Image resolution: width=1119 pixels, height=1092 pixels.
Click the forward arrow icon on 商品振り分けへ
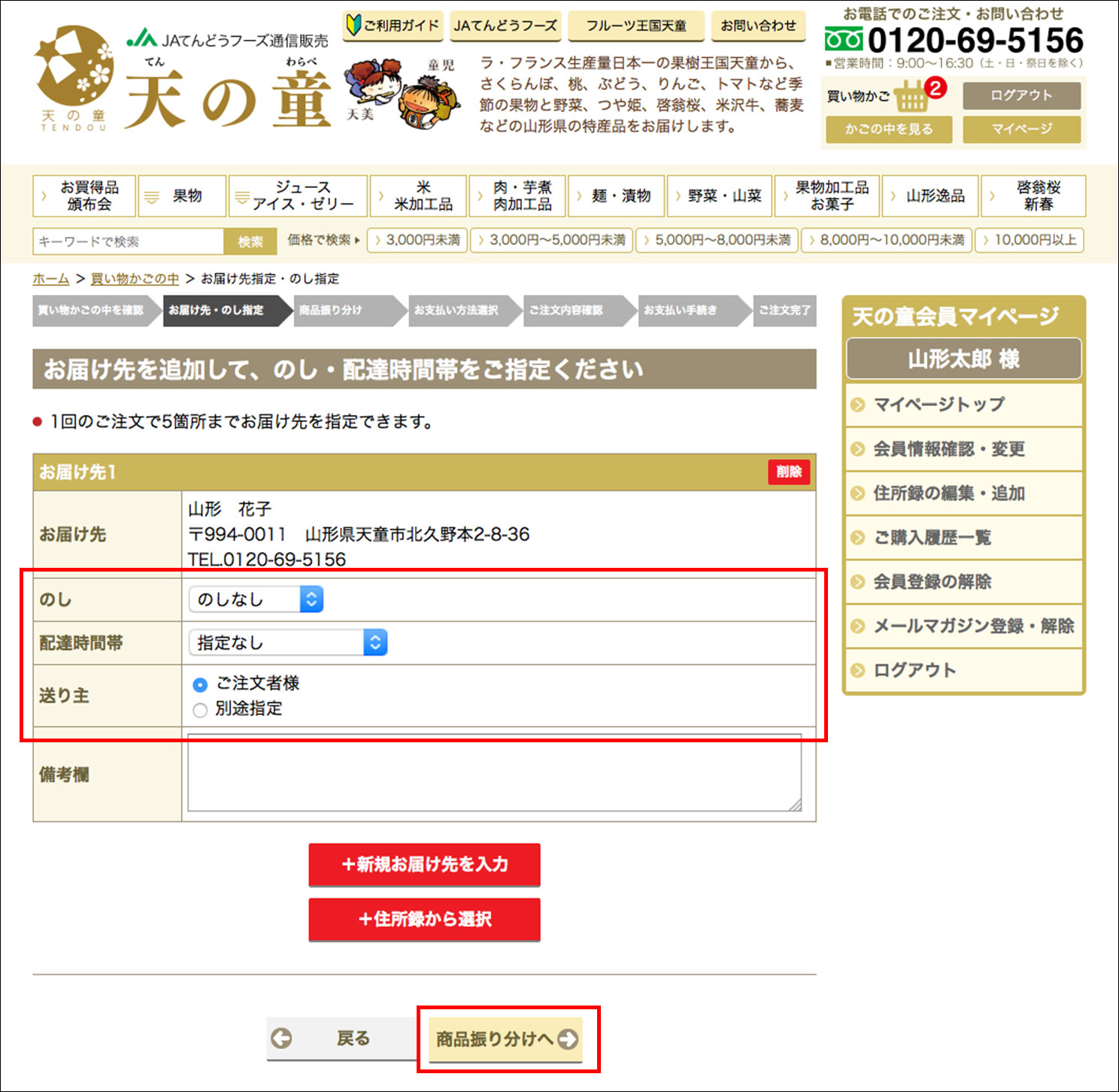[x=568, y=1039]
